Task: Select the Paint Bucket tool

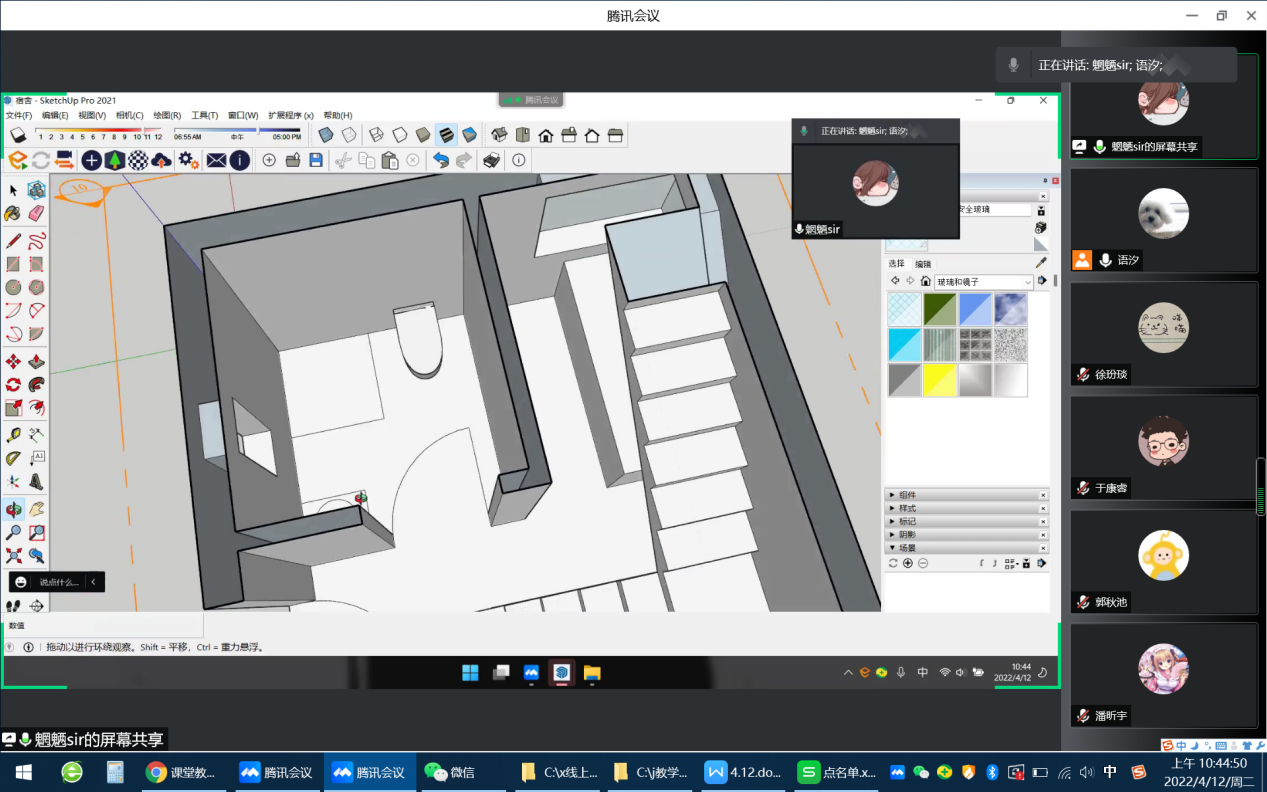Action: click(13, 213)
